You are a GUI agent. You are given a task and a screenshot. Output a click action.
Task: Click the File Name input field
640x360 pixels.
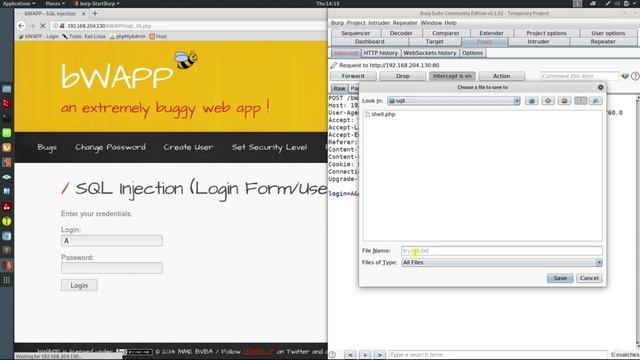point(502,251)
